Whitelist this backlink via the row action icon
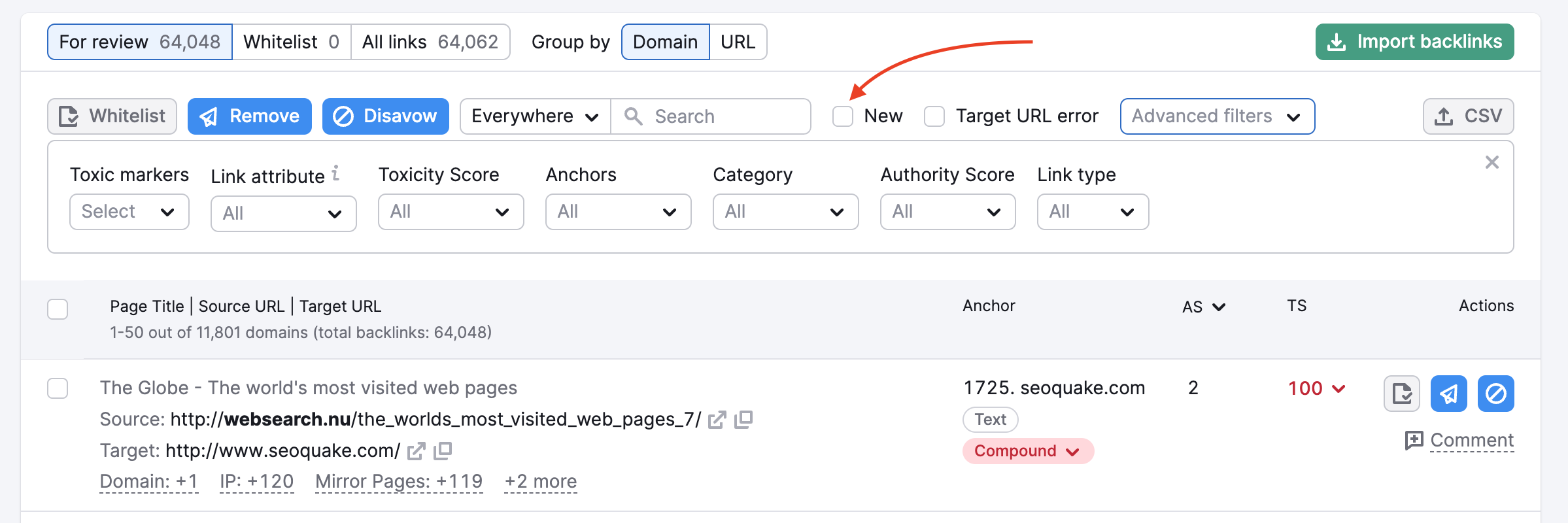1568x523 pixels. [1401, 394]
